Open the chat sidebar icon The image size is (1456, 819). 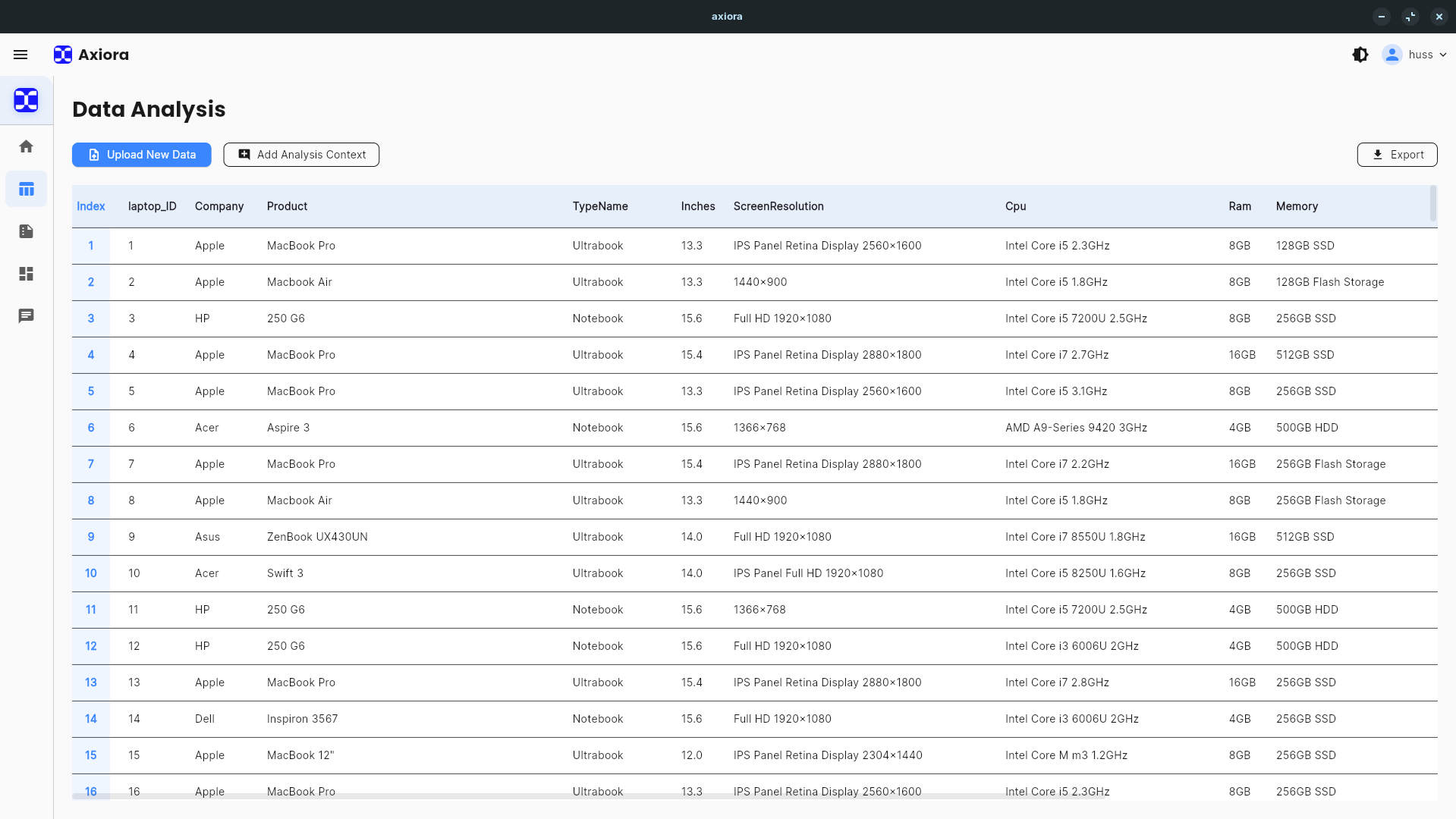click(27, 315)
